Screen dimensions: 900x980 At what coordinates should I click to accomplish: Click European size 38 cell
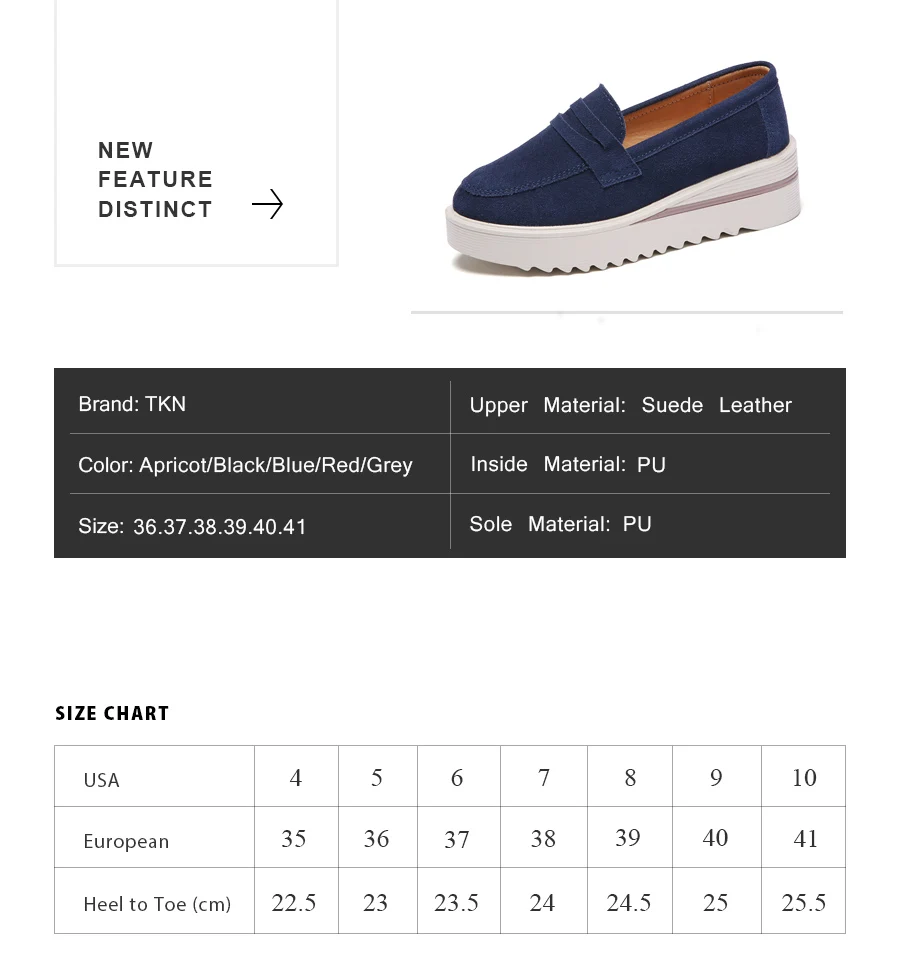click(x=544, y=838)
